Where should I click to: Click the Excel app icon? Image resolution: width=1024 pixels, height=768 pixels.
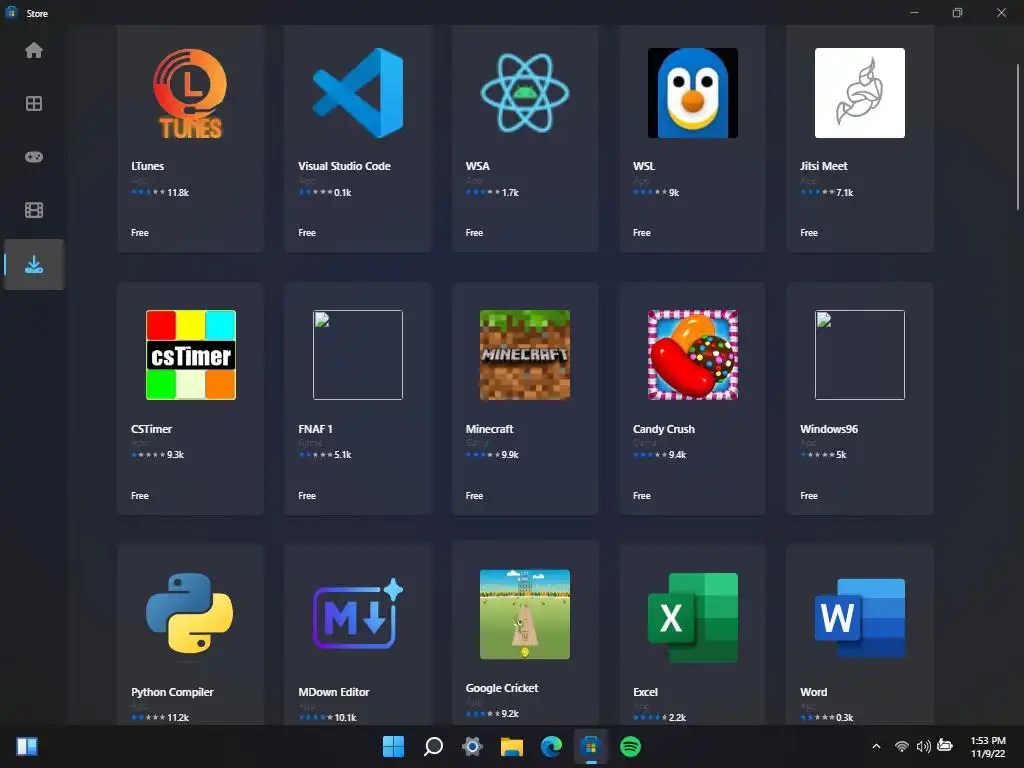click(x=692, y=618)
